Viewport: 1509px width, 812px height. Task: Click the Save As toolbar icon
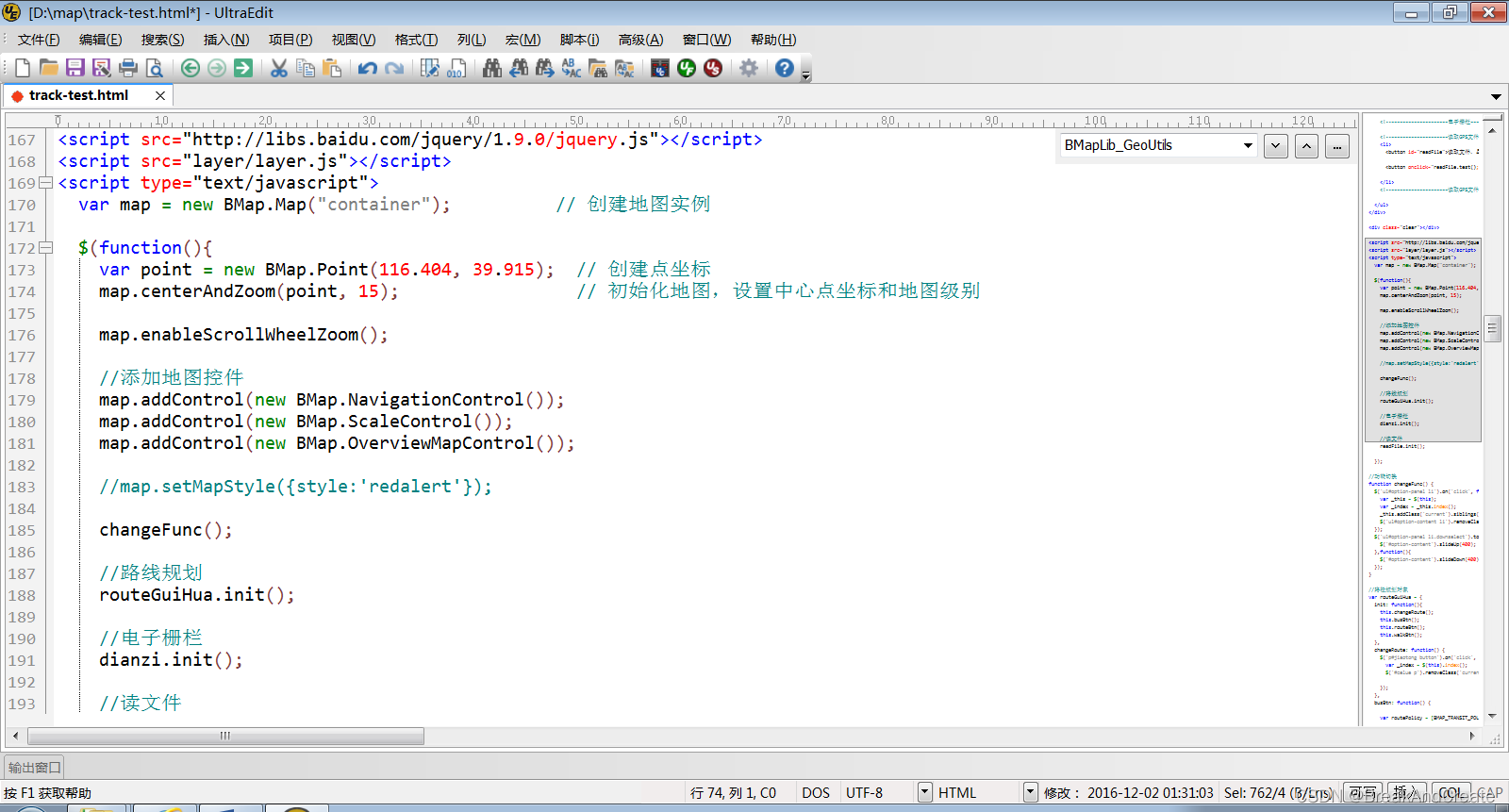(x=101, y=68)
